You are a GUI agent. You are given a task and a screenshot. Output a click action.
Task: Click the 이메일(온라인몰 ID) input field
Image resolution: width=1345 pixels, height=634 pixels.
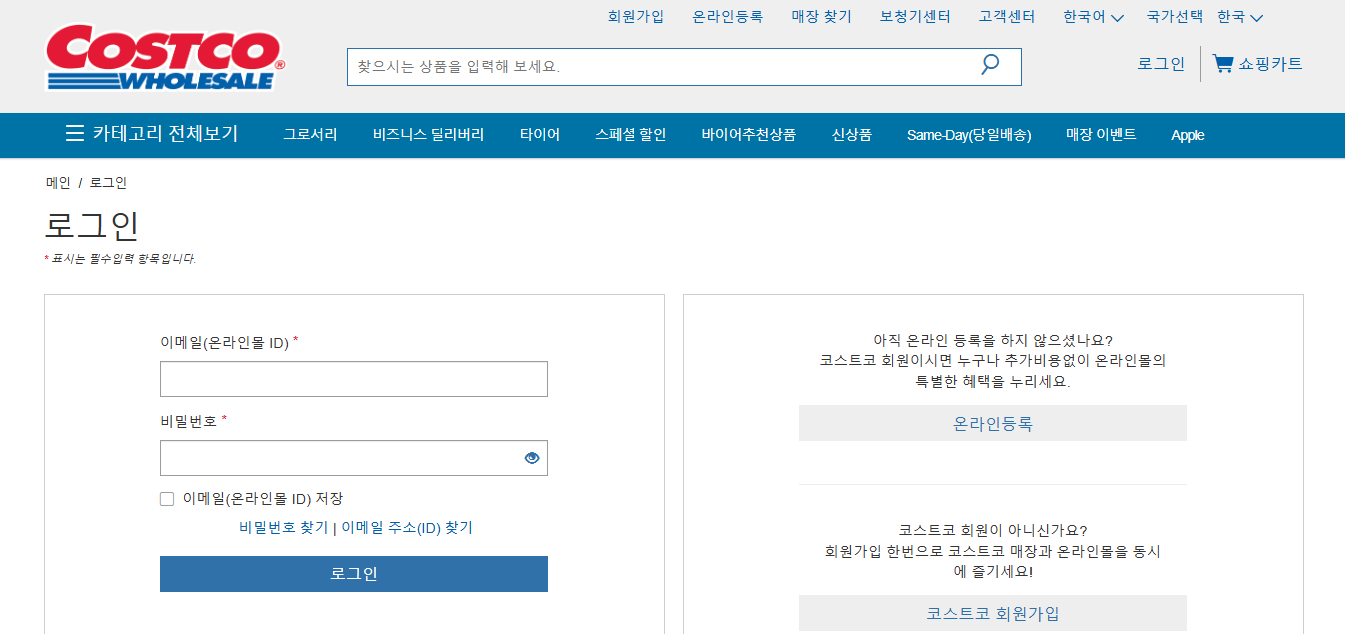pyautogui.click(x=353, y=379)
